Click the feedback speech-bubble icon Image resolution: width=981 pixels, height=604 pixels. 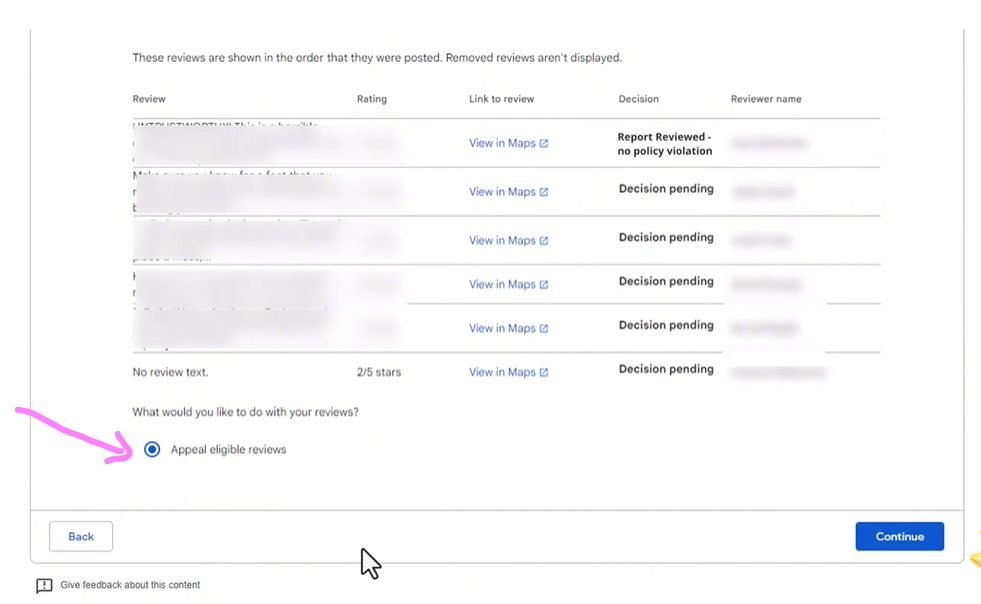(44, 586)
